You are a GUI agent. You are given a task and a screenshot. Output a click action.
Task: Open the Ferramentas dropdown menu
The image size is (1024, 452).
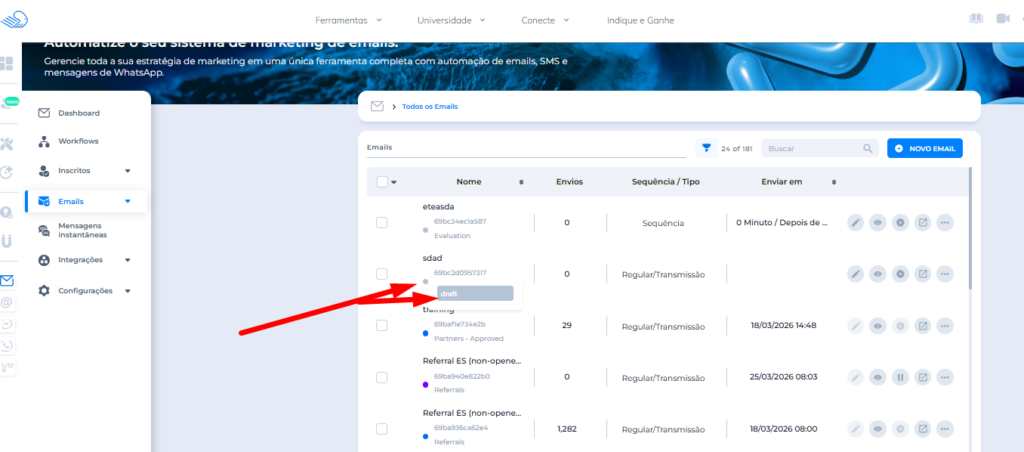(347, 20)
